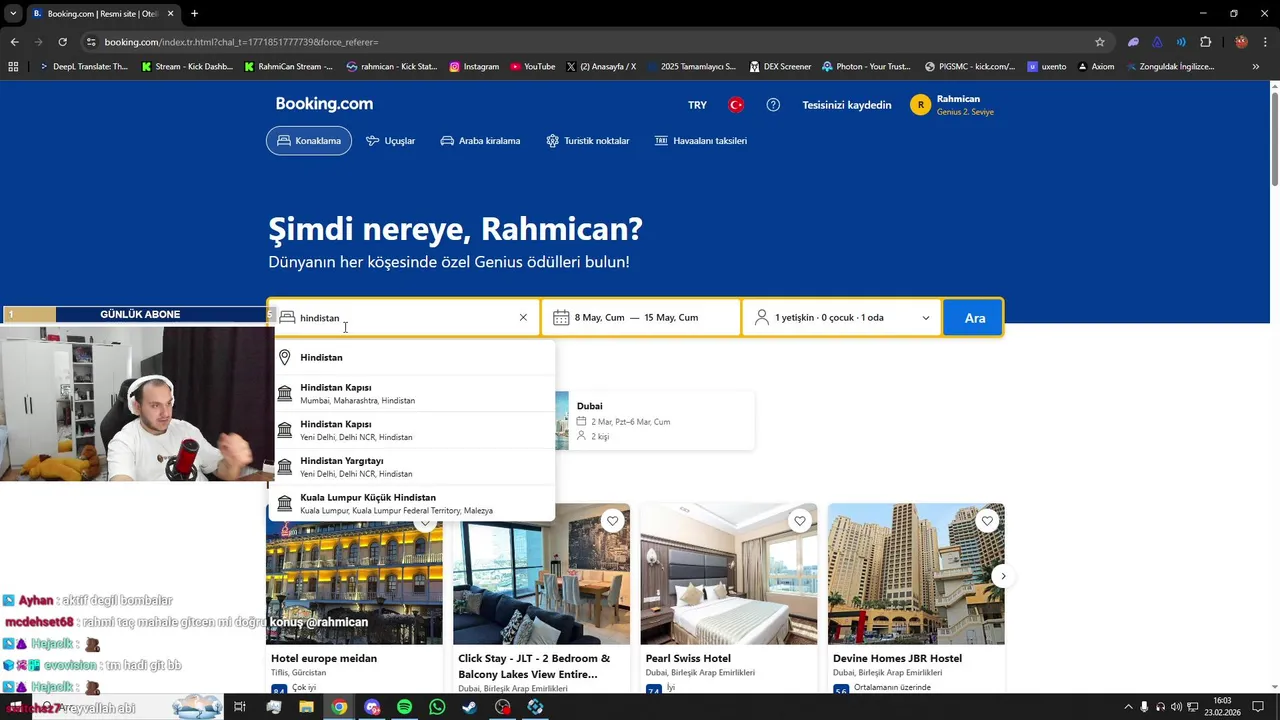Screen dimensions: 1280x720
Task: Open WhatsApp from taskbar
Action: click(x=437, y=707)
